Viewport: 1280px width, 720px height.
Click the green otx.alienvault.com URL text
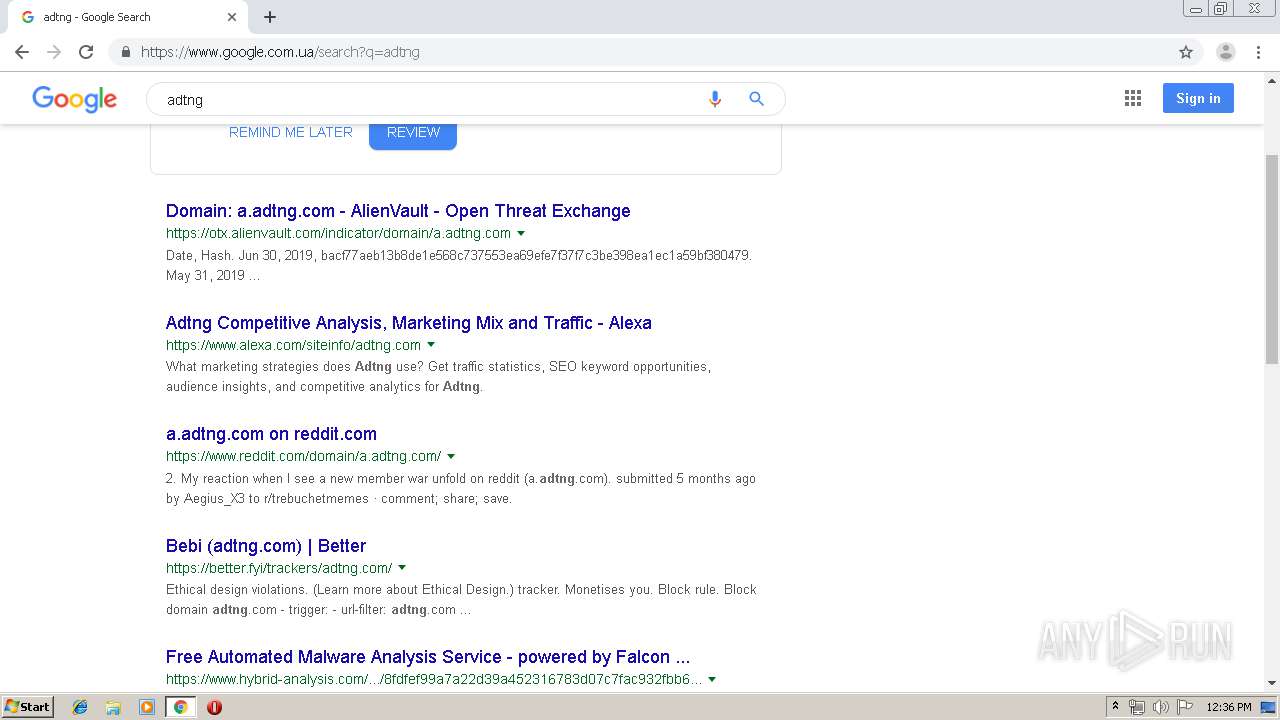338,233
